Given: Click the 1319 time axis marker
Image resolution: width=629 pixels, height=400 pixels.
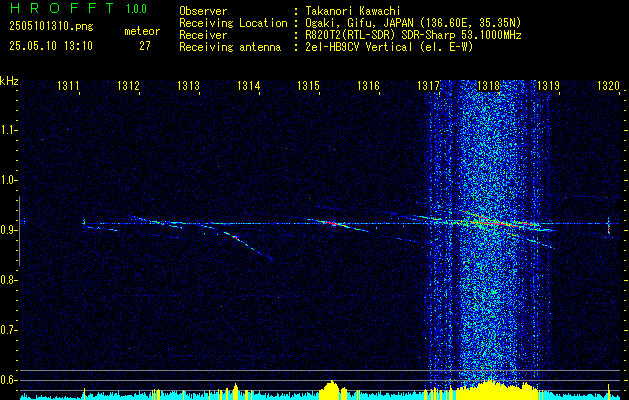Looking at the screenshot, I should coord(548,85).
